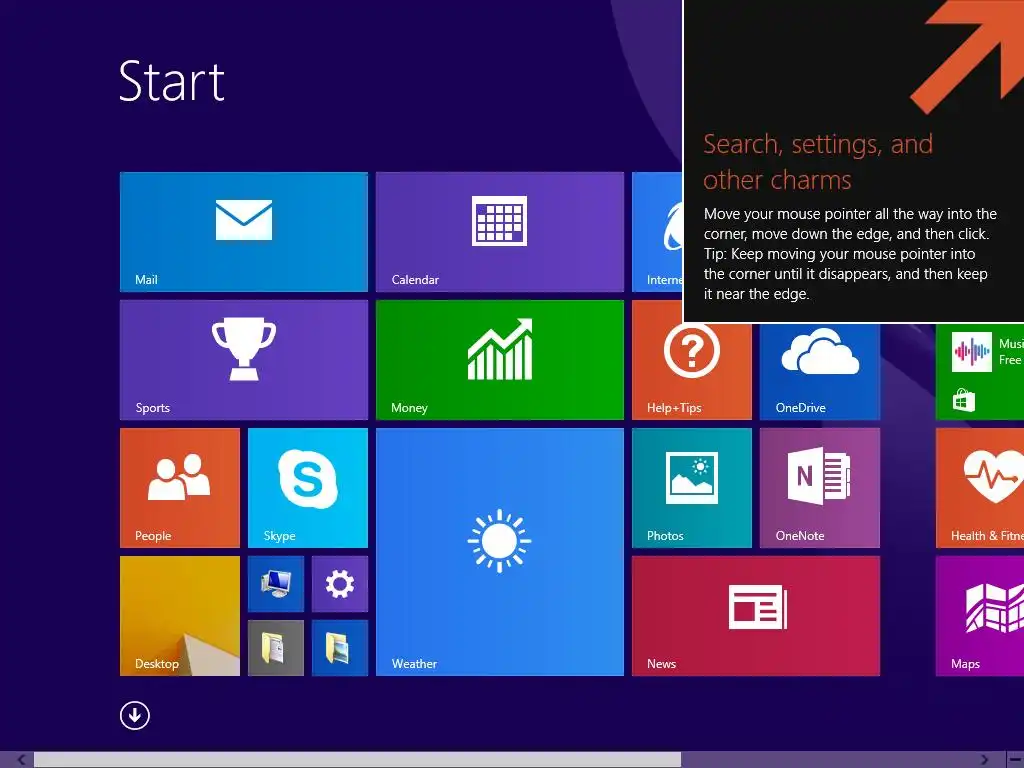This screenshot has height=768, width=1024.
Task: Open the Health & Fitness tile
Action: click(980, 488)
